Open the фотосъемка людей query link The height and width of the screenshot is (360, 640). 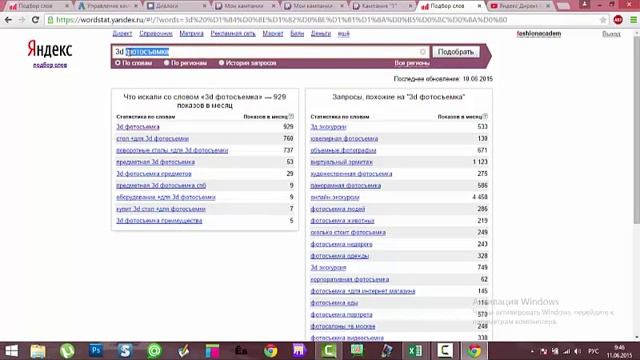(338, 209)
